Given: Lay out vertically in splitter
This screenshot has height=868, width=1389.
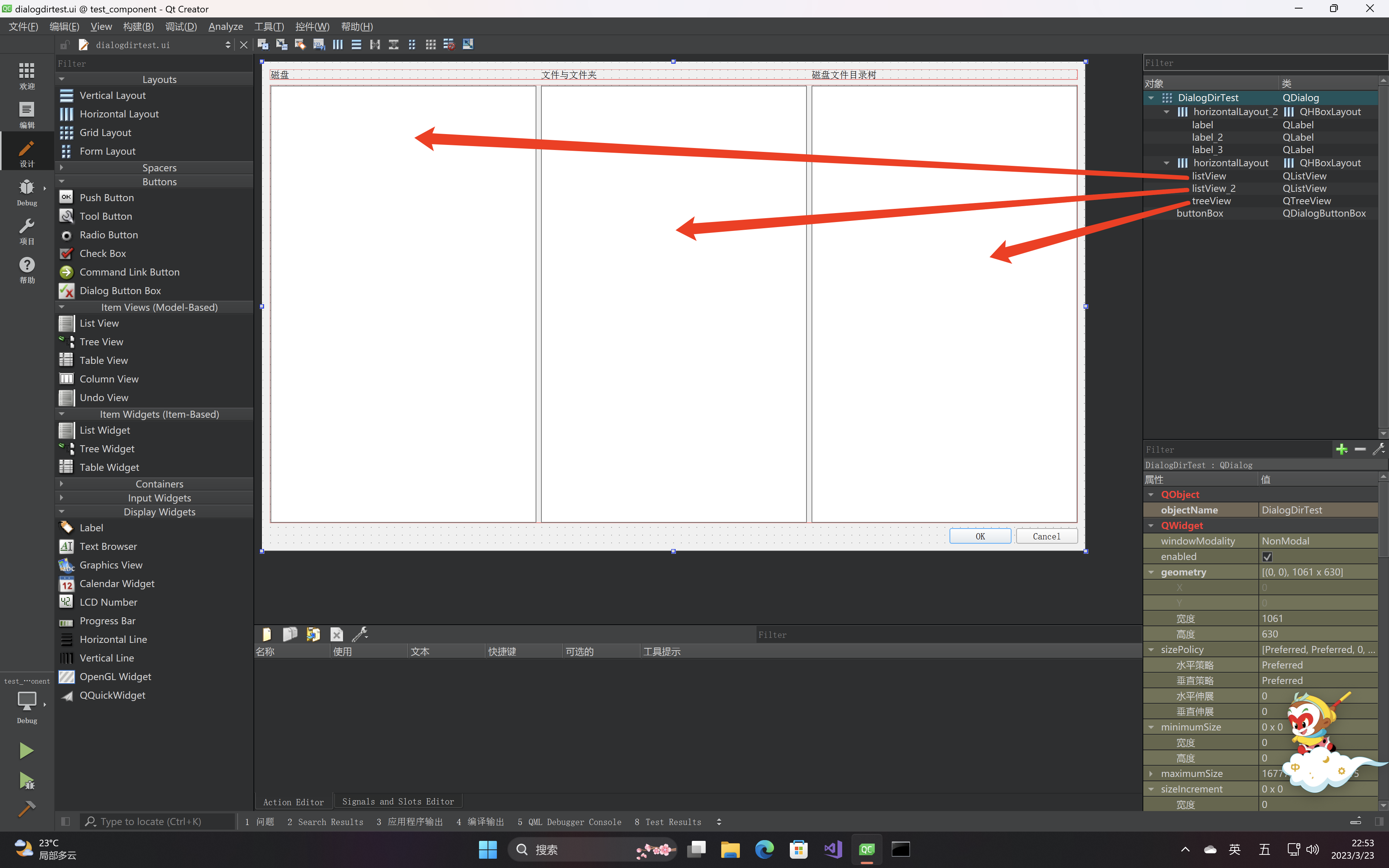Looking at the screenshot, I should point(393,44).
